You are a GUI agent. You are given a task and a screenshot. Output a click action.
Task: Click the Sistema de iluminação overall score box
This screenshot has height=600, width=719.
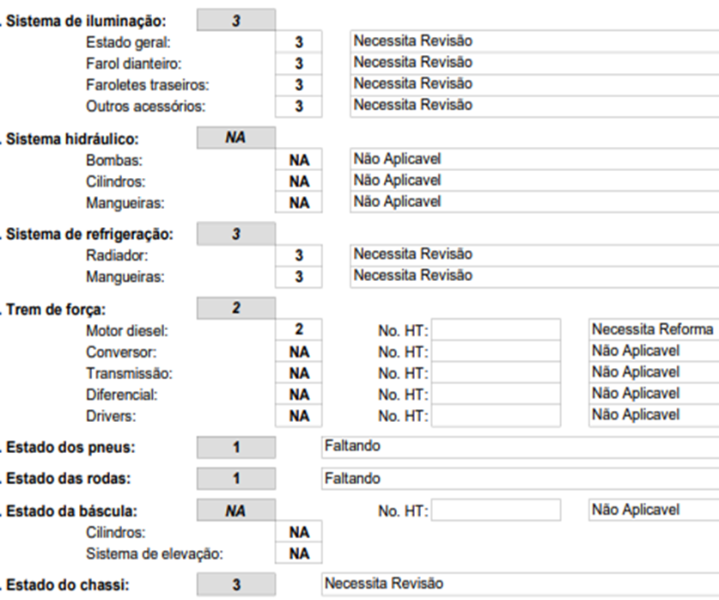pyautogui.click(x=236, y=20)
